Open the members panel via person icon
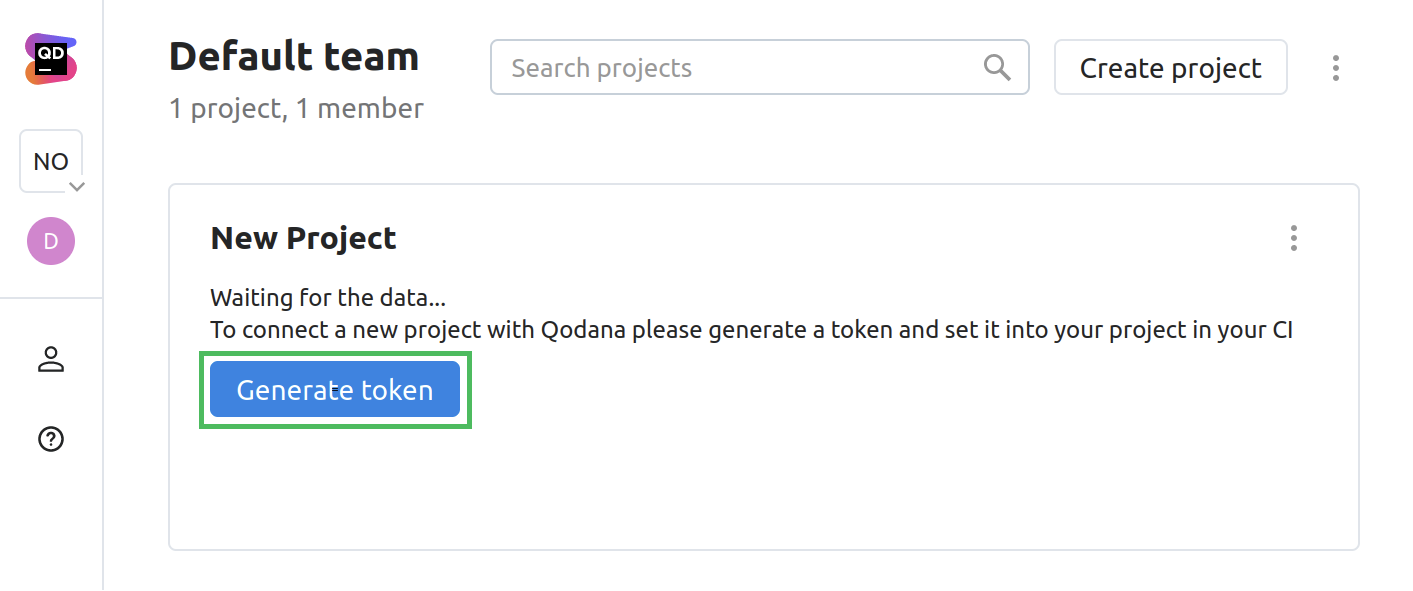 click(51, 361)
